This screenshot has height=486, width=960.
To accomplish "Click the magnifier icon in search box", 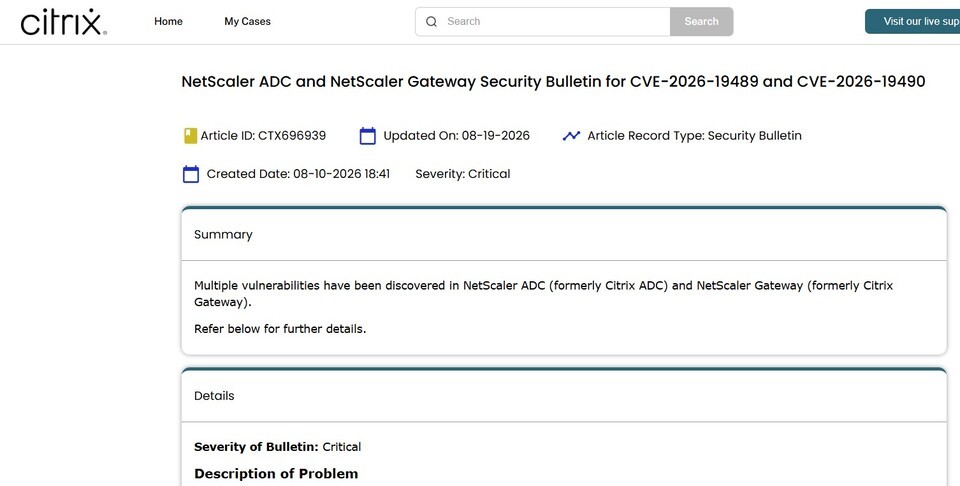I will (x=432, y=21).
